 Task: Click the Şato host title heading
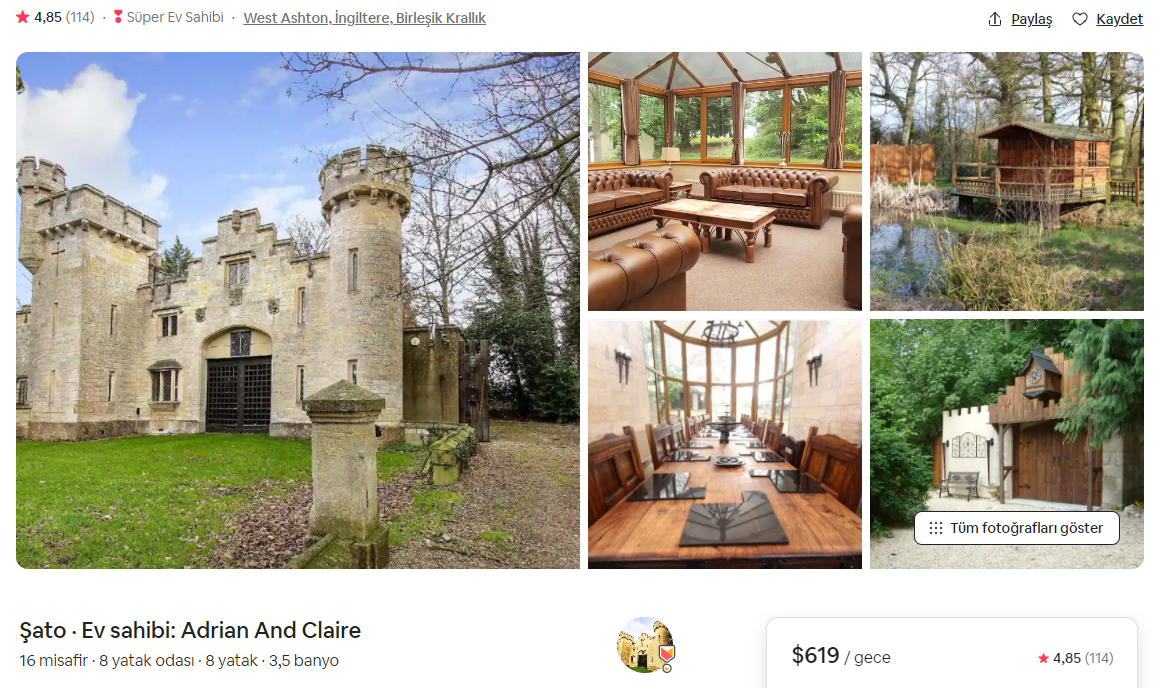point(190,630)
